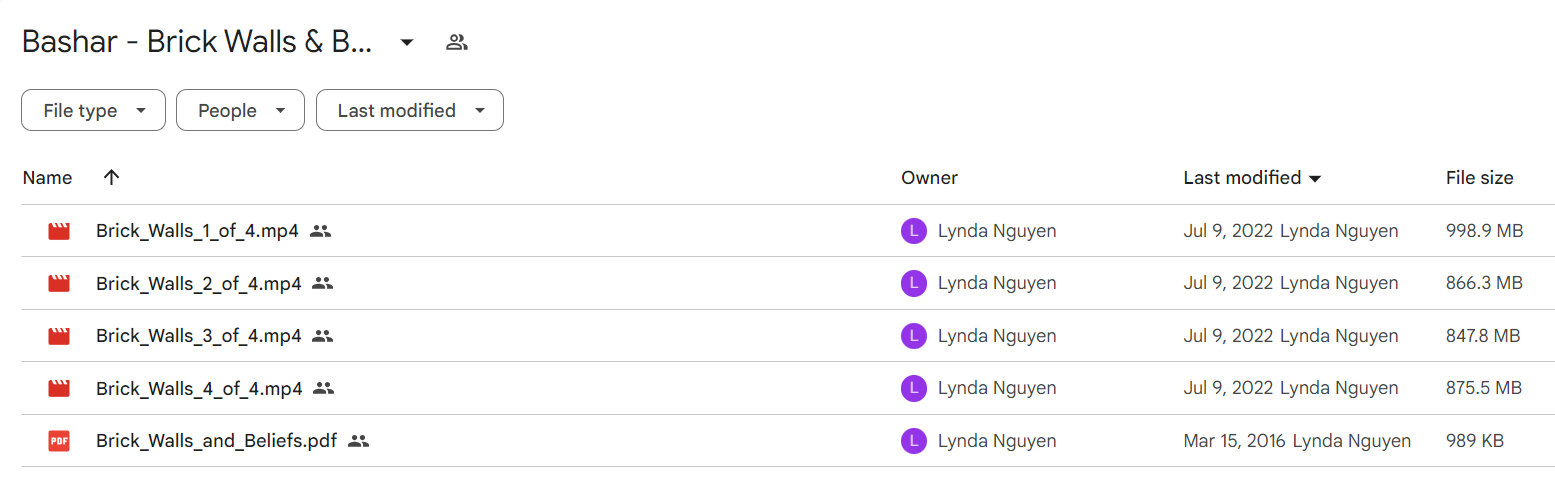
Task: Click the File size column header
Action: pos(1479,178)
